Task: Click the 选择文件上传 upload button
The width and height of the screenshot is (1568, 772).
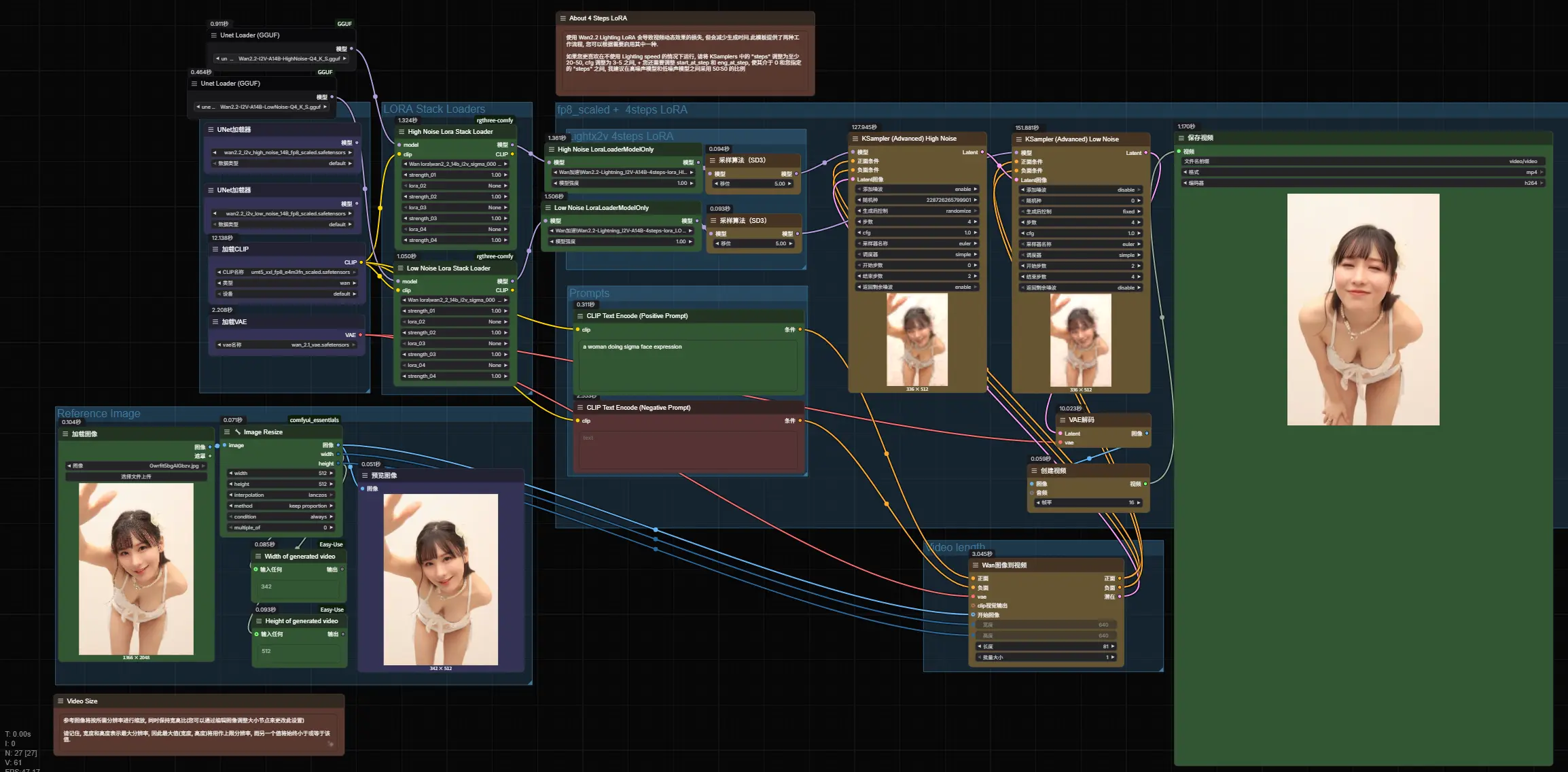Action: [x=136, y=477]
